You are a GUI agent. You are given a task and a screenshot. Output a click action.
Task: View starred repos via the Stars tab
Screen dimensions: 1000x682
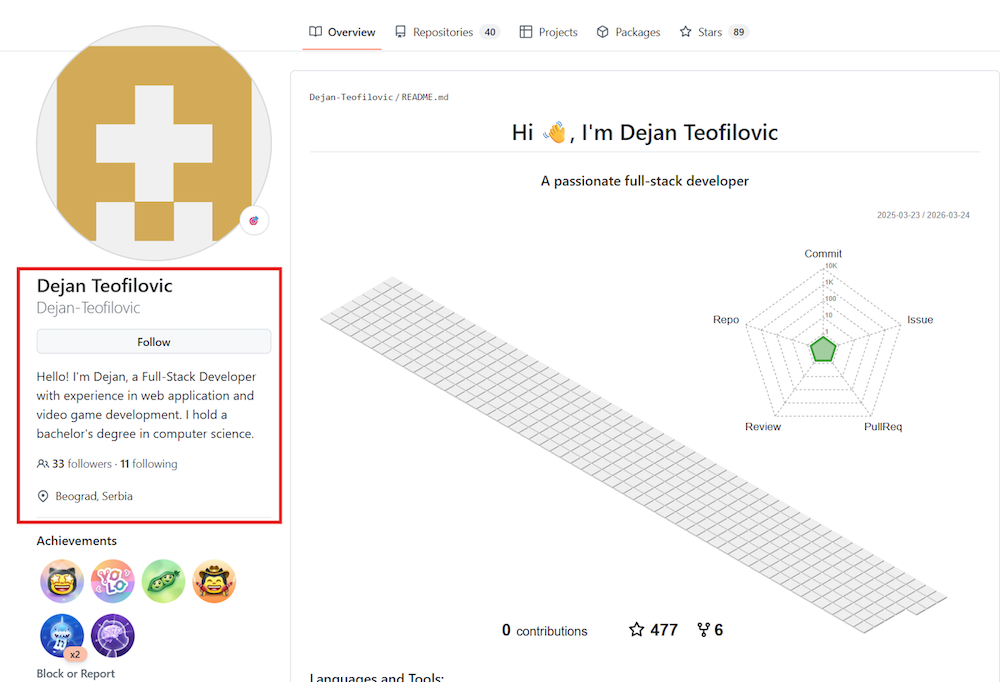[707, 31]
